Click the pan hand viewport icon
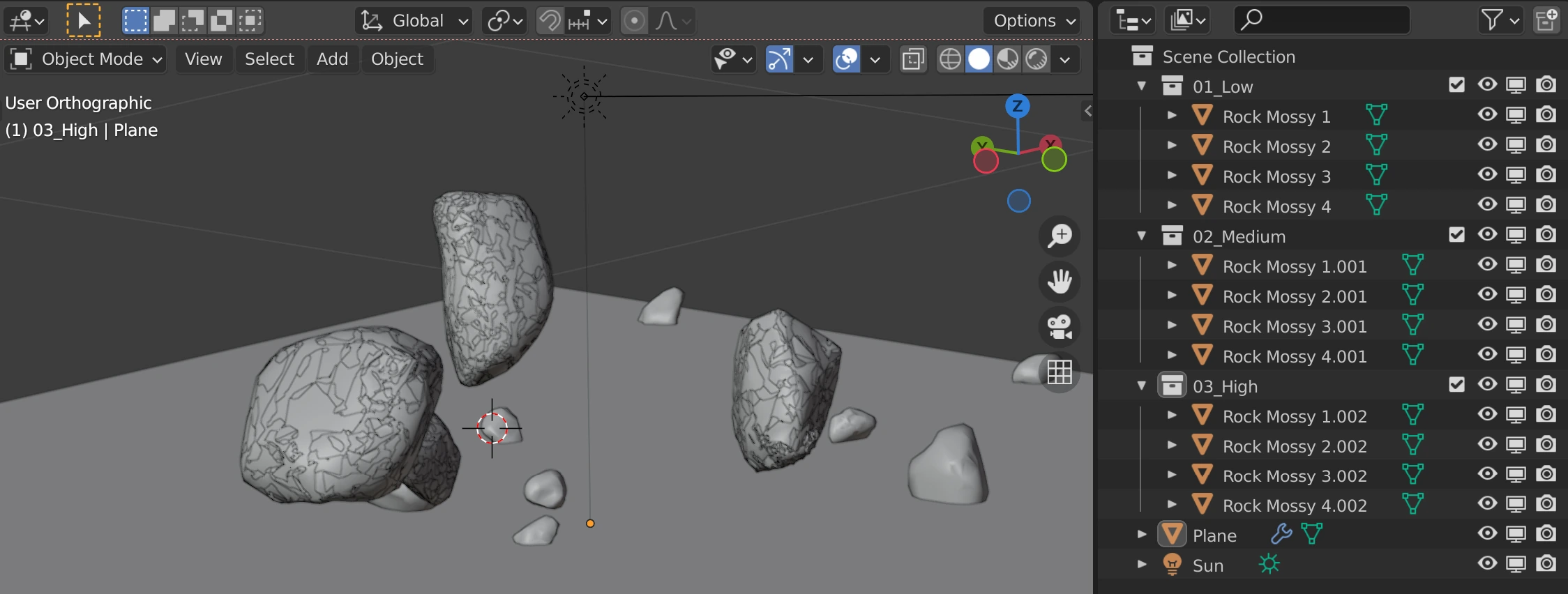This screenshot has height=594, width=1568. pyautogui.click(x=1060, y=282)
